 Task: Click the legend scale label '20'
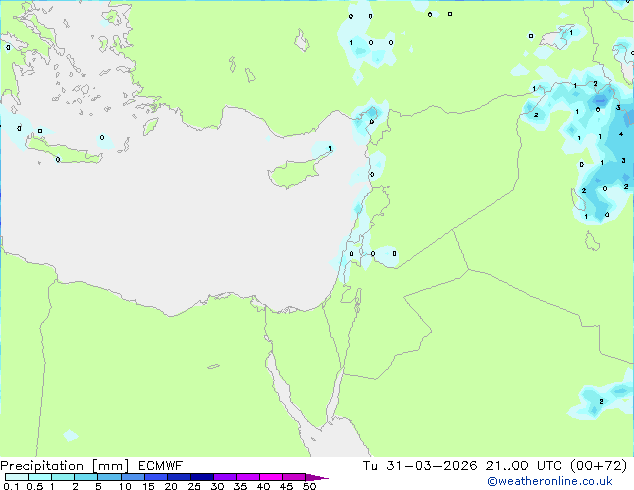tap(171, 486)
